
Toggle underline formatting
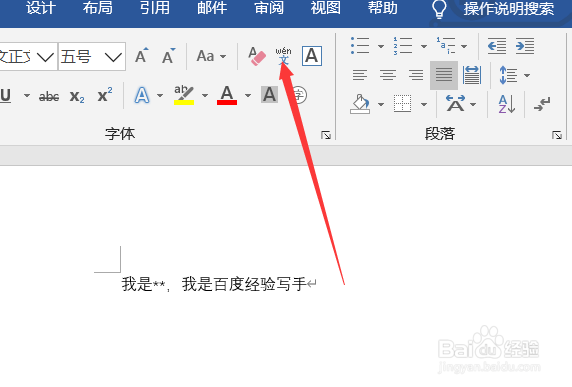point(6,96)
